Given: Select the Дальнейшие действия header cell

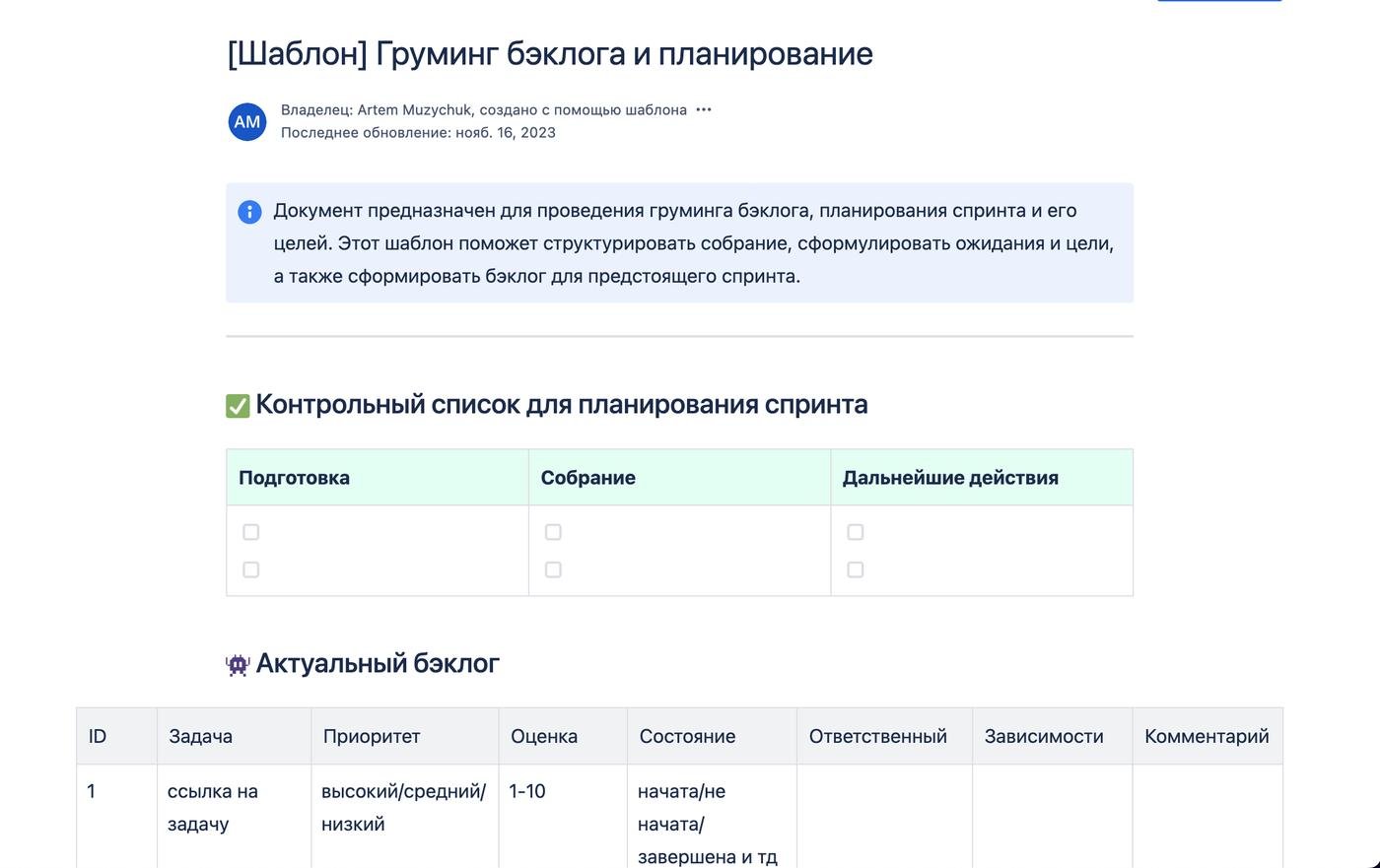Looking at the screenshot, I should pyautogui.click(x=981, y=478).
